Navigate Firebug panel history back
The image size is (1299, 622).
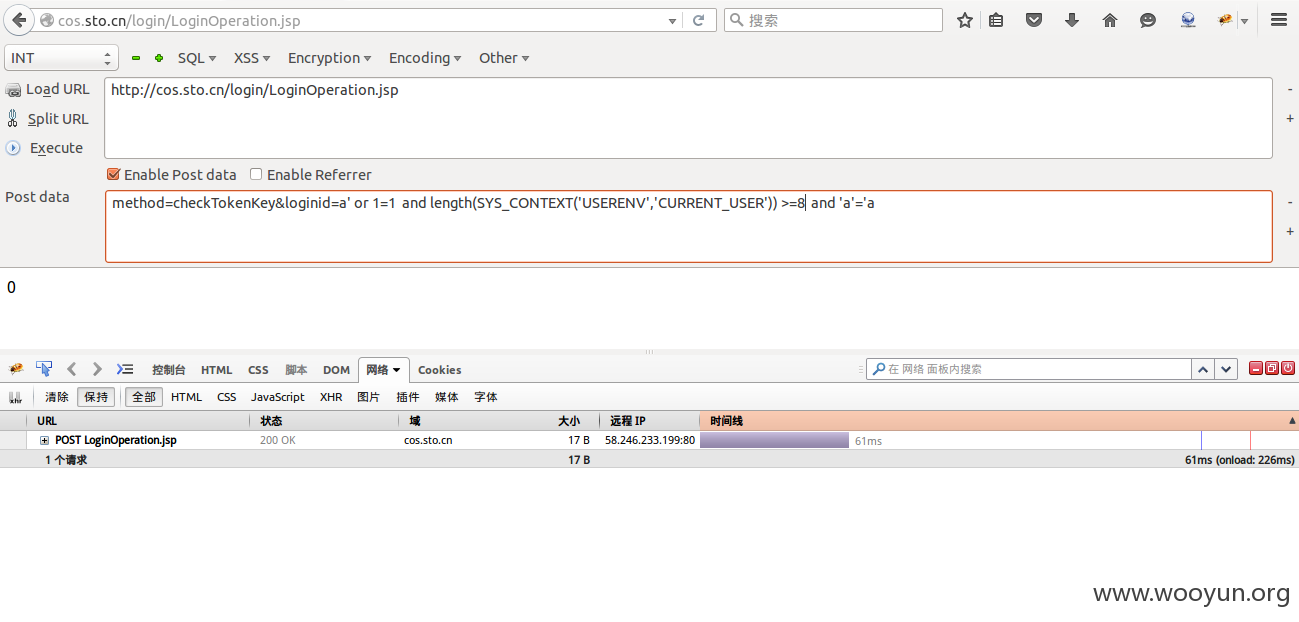(72, 369)
